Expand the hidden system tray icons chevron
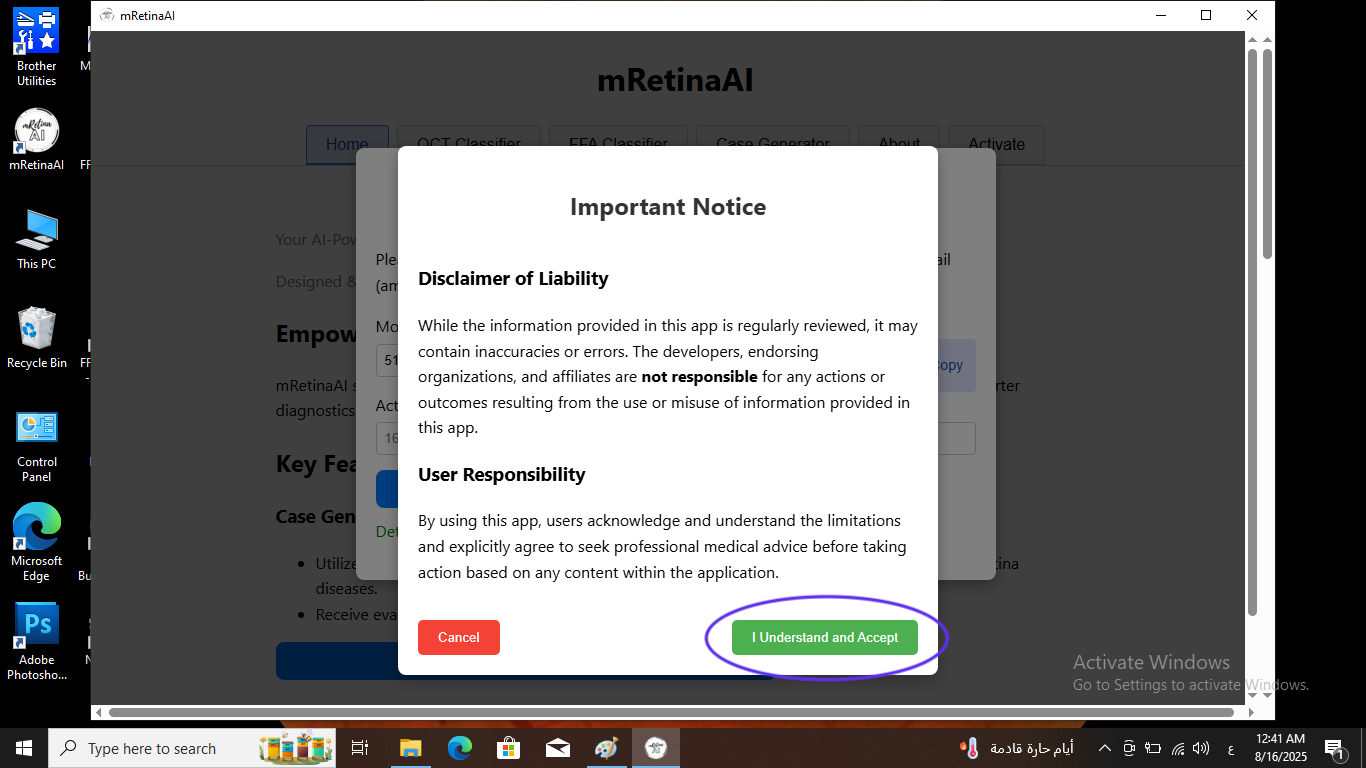The image size is (1366, 768). [1105, 748]
